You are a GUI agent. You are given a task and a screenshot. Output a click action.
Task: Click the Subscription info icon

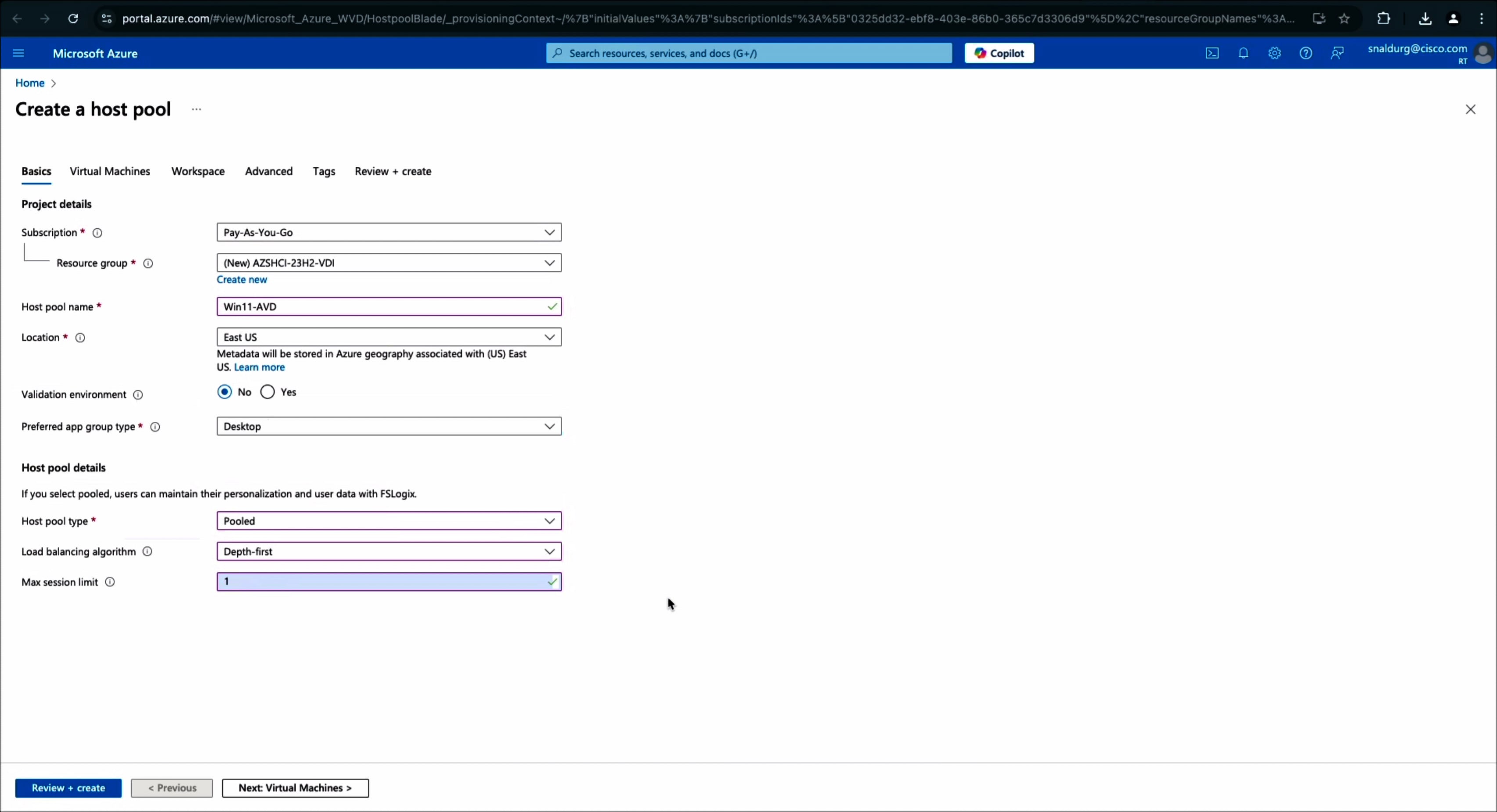[97, 233]
